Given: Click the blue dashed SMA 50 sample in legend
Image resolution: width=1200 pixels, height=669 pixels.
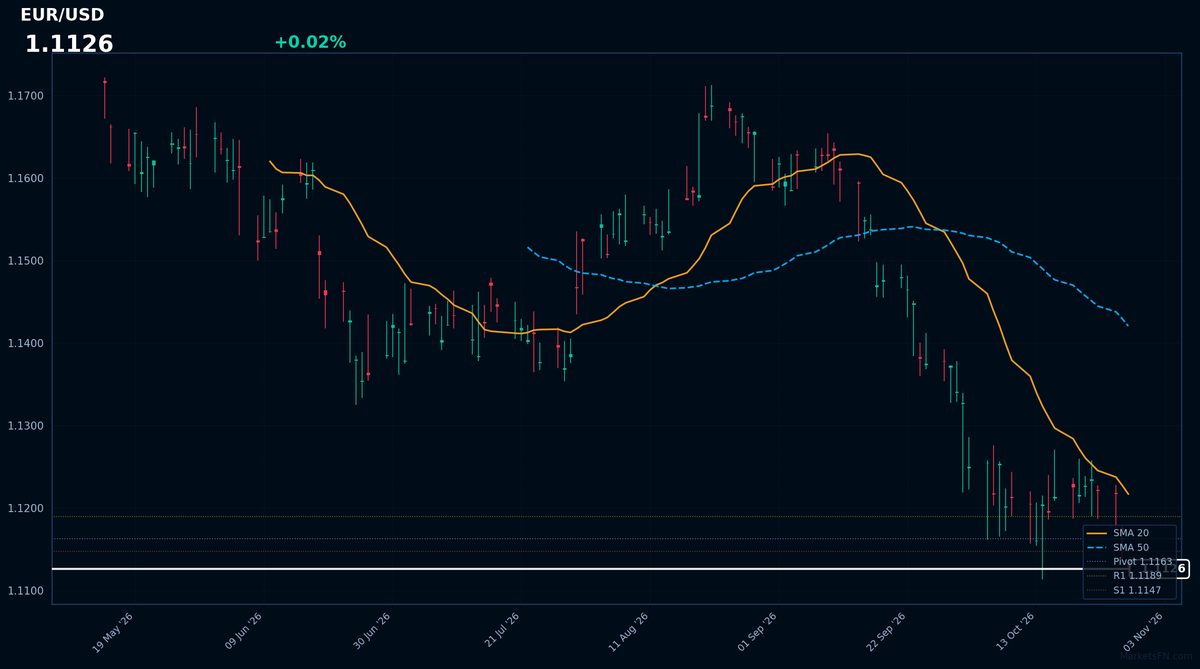Looking at the screenshot, I should tap(1097, 547).
